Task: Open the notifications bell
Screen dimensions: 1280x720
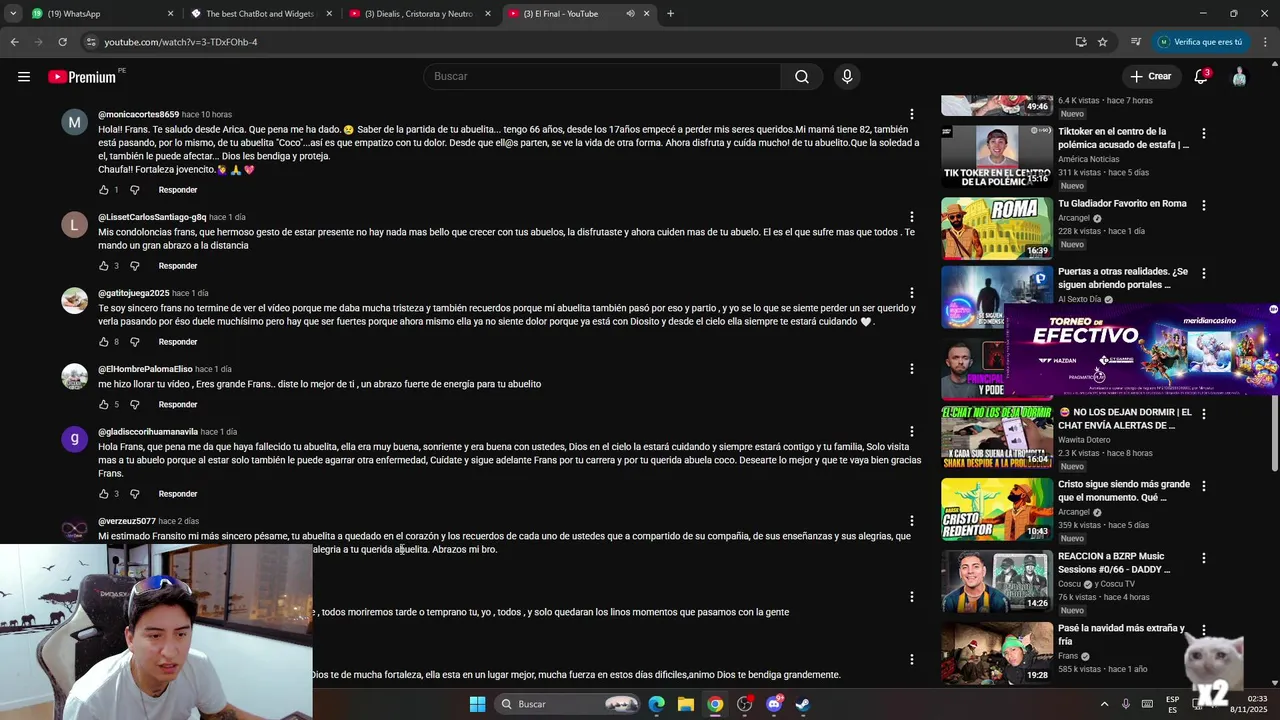Action: pyautogui.click(x=1201, y=76)
